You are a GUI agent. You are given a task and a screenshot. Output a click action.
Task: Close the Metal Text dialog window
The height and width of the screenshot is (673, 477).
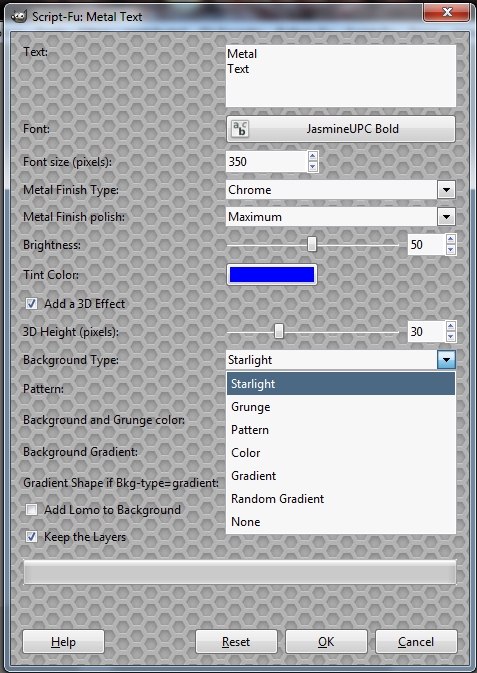[447, 12]
